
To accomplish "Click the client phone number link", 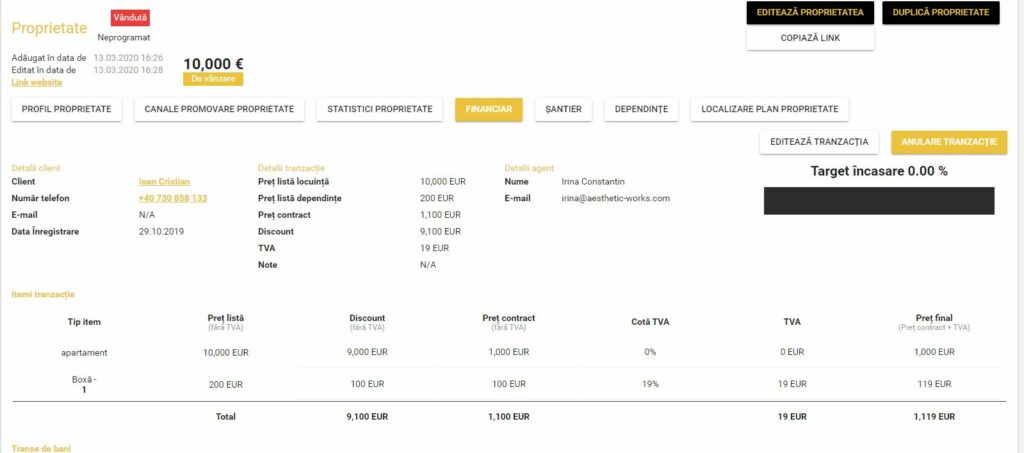I will pyautogui.click(x=172, y=198).
